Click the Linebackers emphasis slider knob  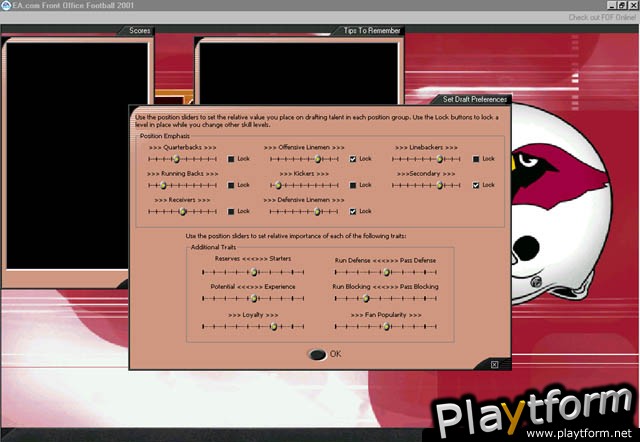tap(440, 159)
